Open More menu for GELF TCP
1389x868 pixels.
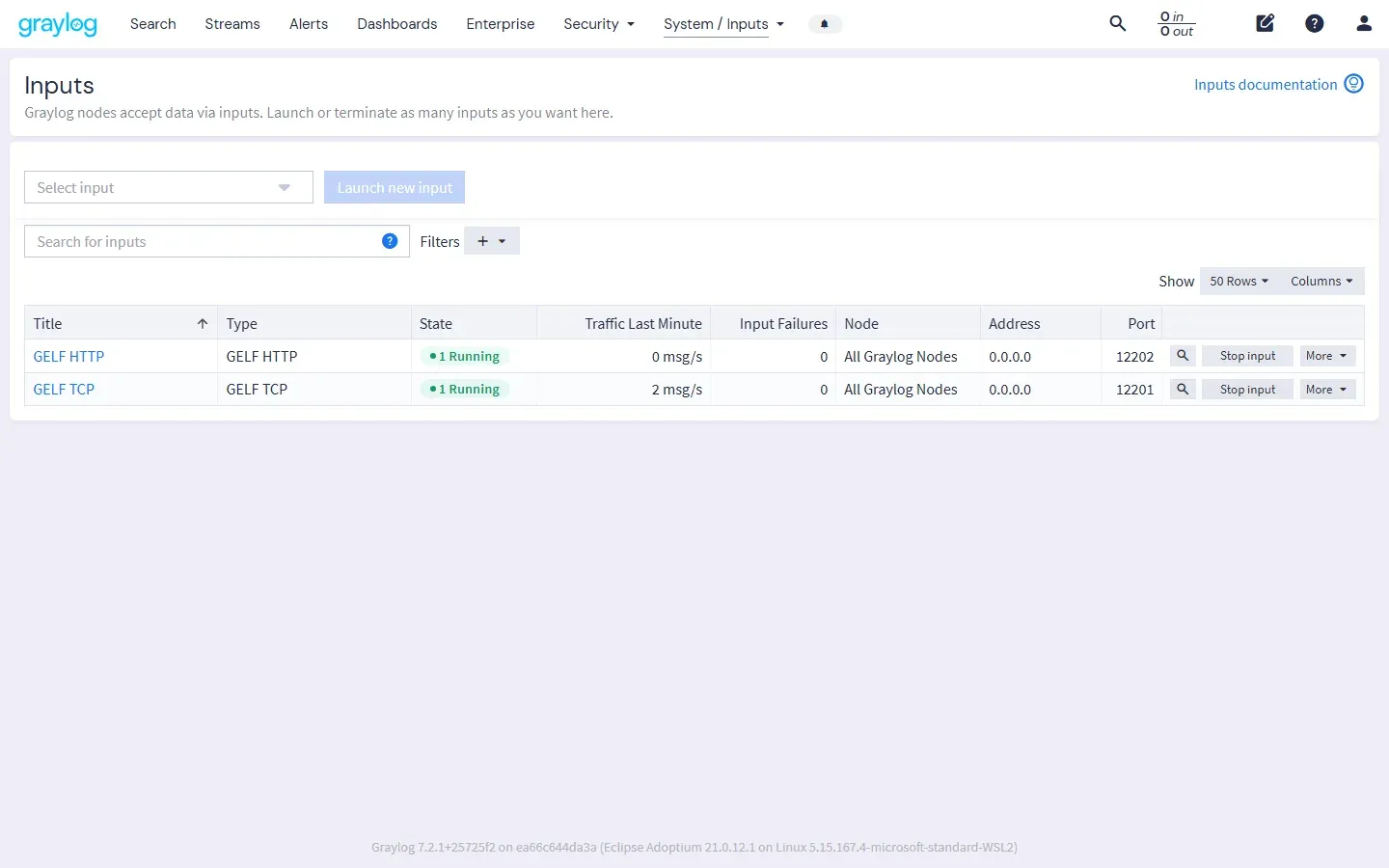(x=1327, y=390)
